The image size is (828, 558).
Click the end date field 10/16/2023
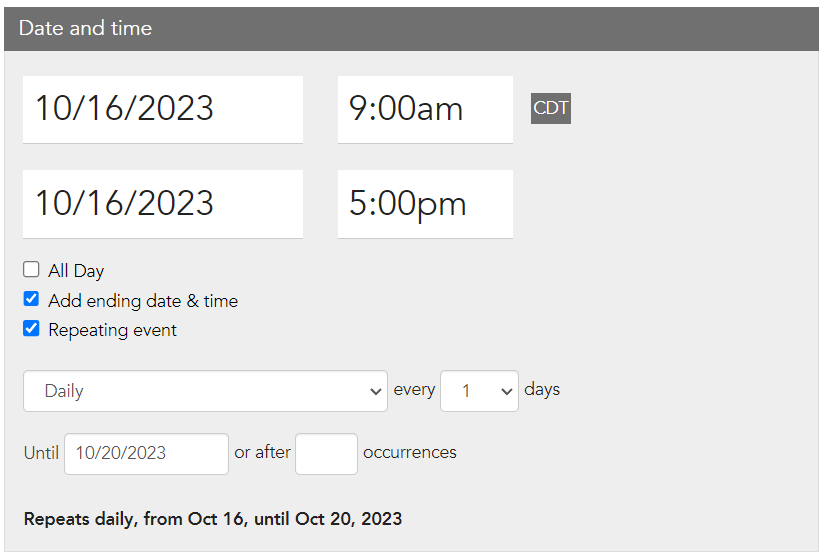[163, 204]
